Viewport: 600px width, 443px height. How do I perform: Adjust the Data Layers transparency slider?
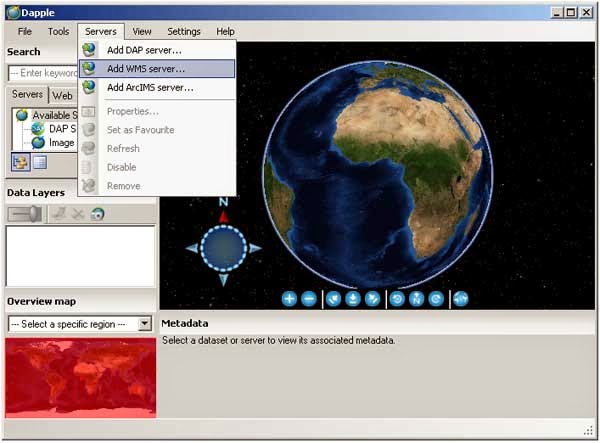click(25, 214)
